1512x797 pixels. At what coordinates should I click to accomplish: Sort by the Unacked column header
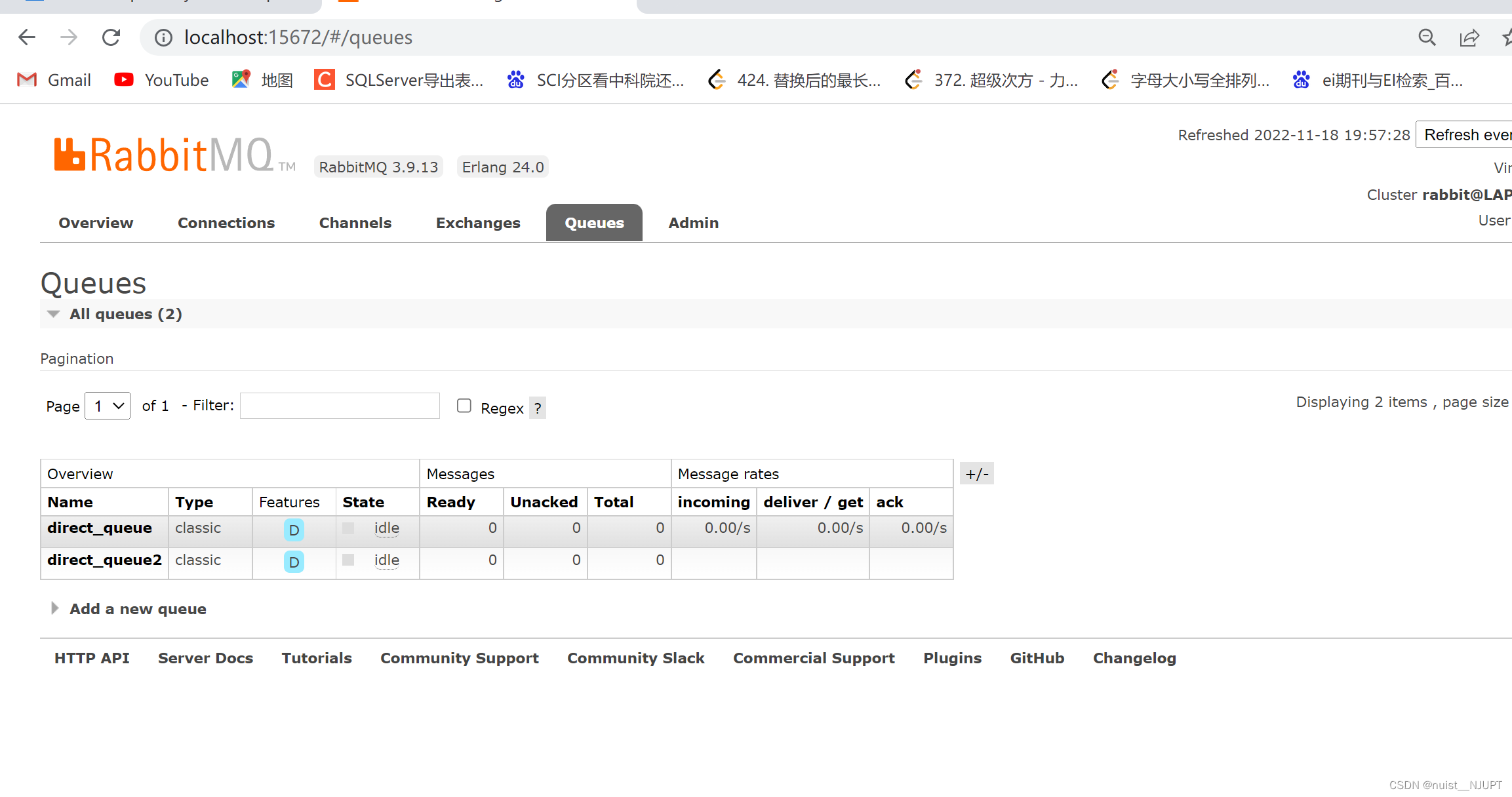544,502
